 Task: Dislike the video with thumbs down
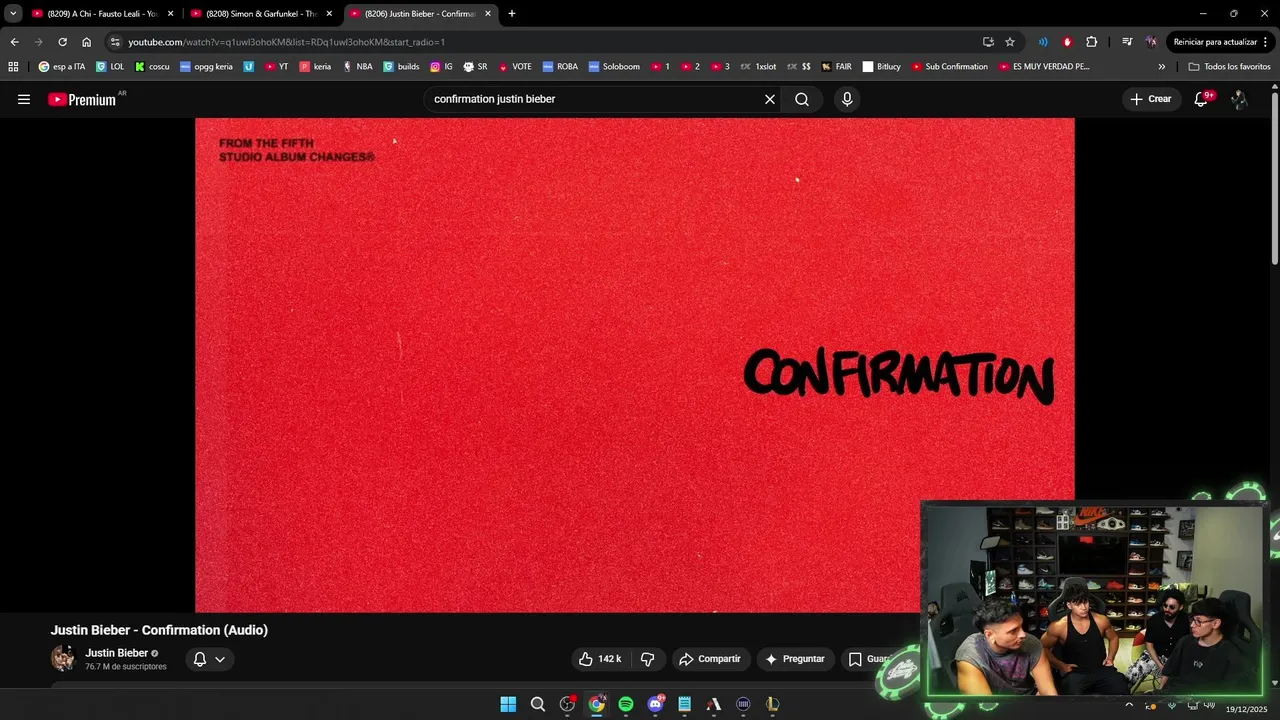647,659
